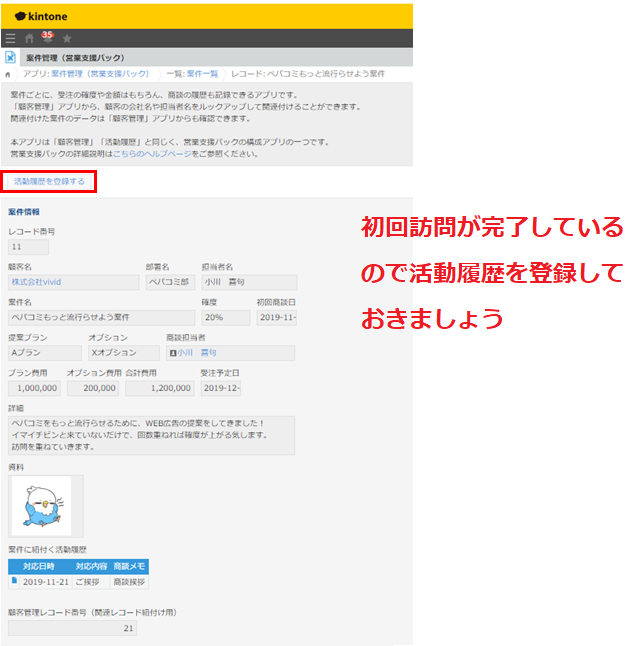Click the parakeet image thumbnail in 資料

pos(42,506)
